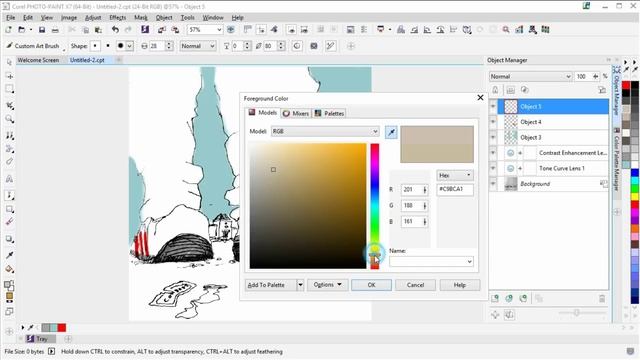The width and height of the screenshot is (640, 360).
Task: Click Cancel in the Foreground Color dialog
Action: [x=416, y=285]
